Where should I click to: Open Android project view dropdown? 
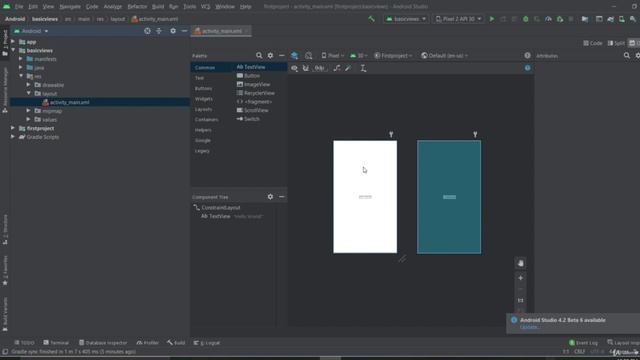tap(31, 31)
